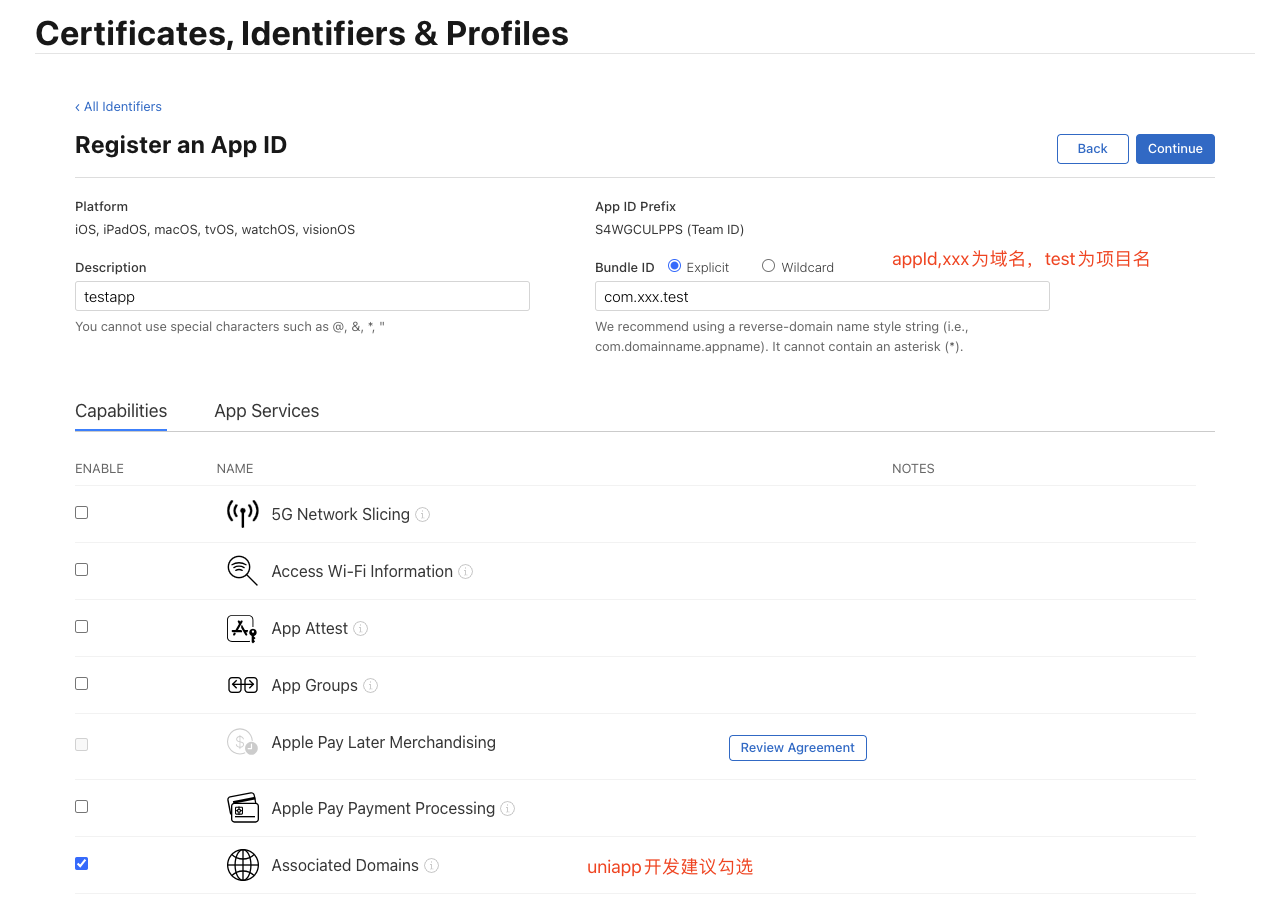The height and width of the screenshot is (905, 1280).
Task: Click the Apple Pay Payment Processing label
Action: click(x=383, y=808)
